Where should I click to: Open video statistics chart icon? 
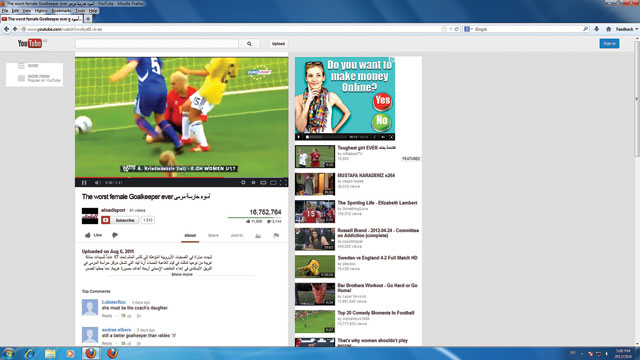click(x=258, y=236)
